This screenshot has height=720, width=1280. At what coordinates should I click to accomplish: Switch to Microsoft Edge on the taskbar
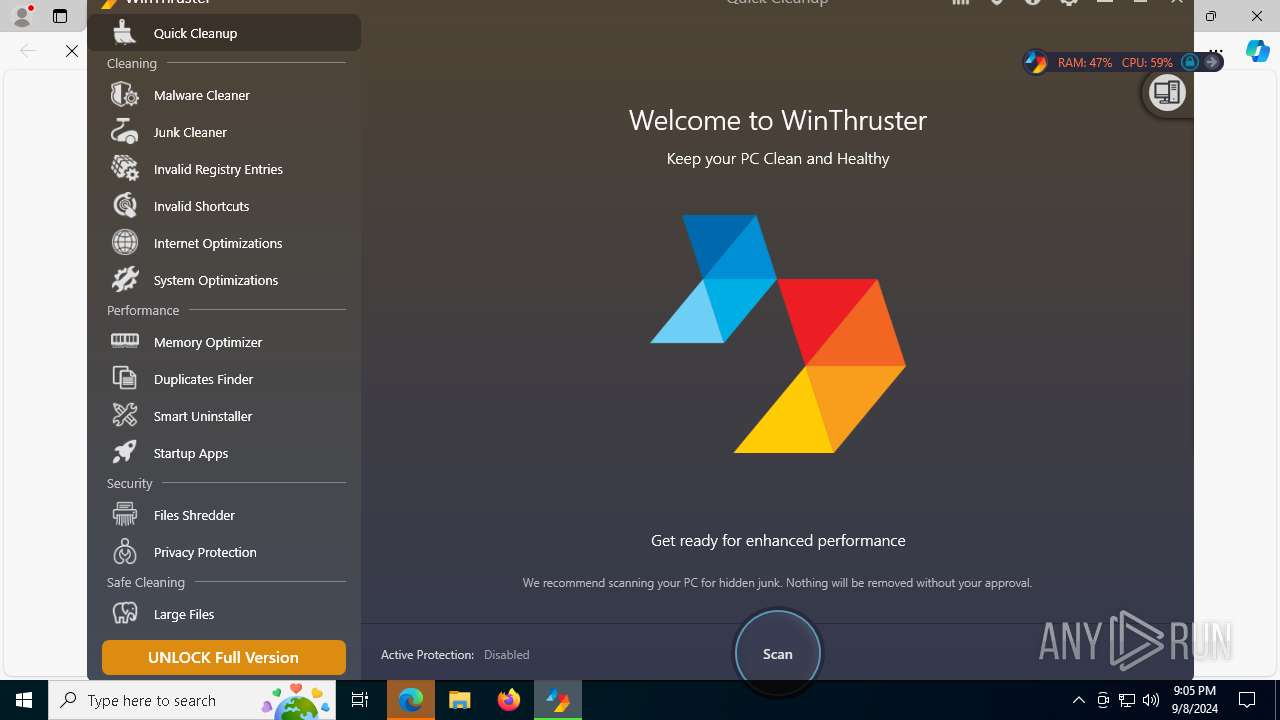point(411,700)
